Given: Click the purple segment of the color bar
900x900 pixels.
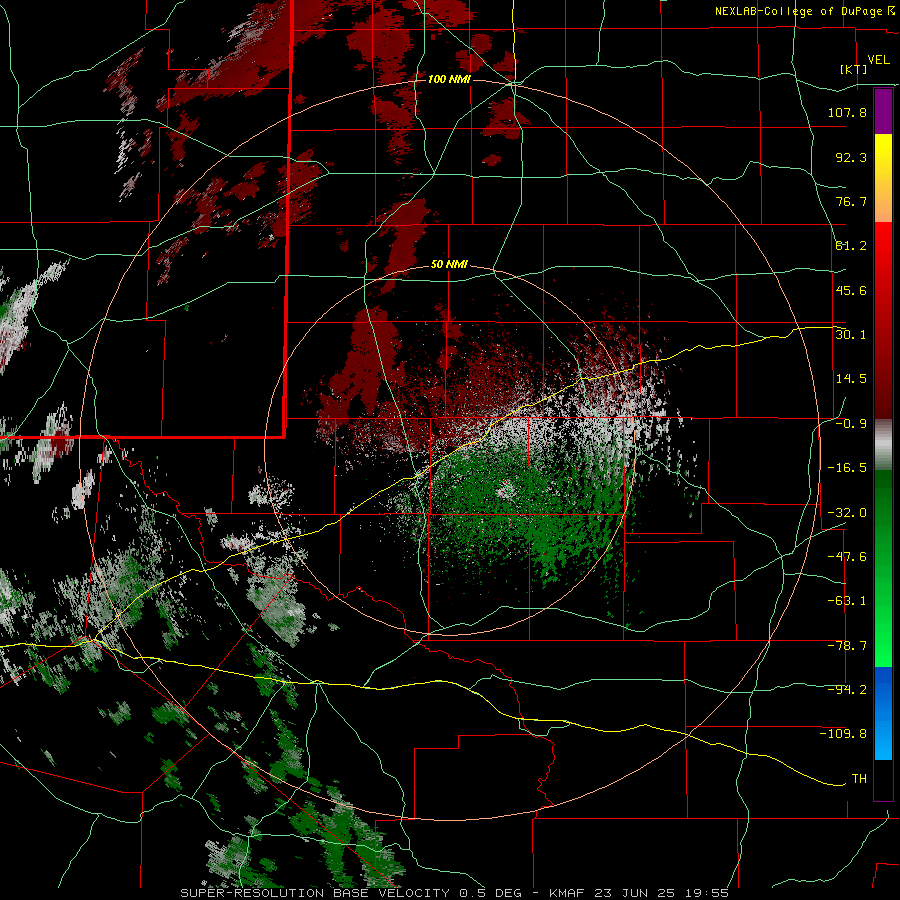Looking at the screenshot, I should (883, 111).
